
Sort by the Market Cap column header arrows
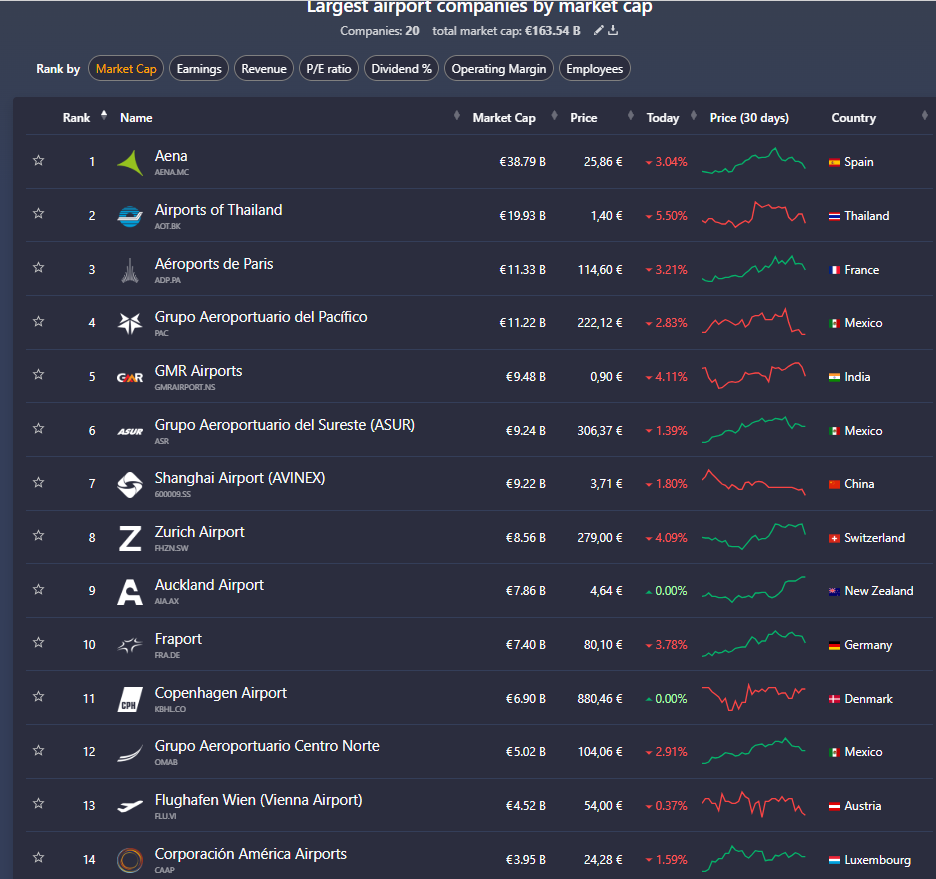tap(555, 115)
